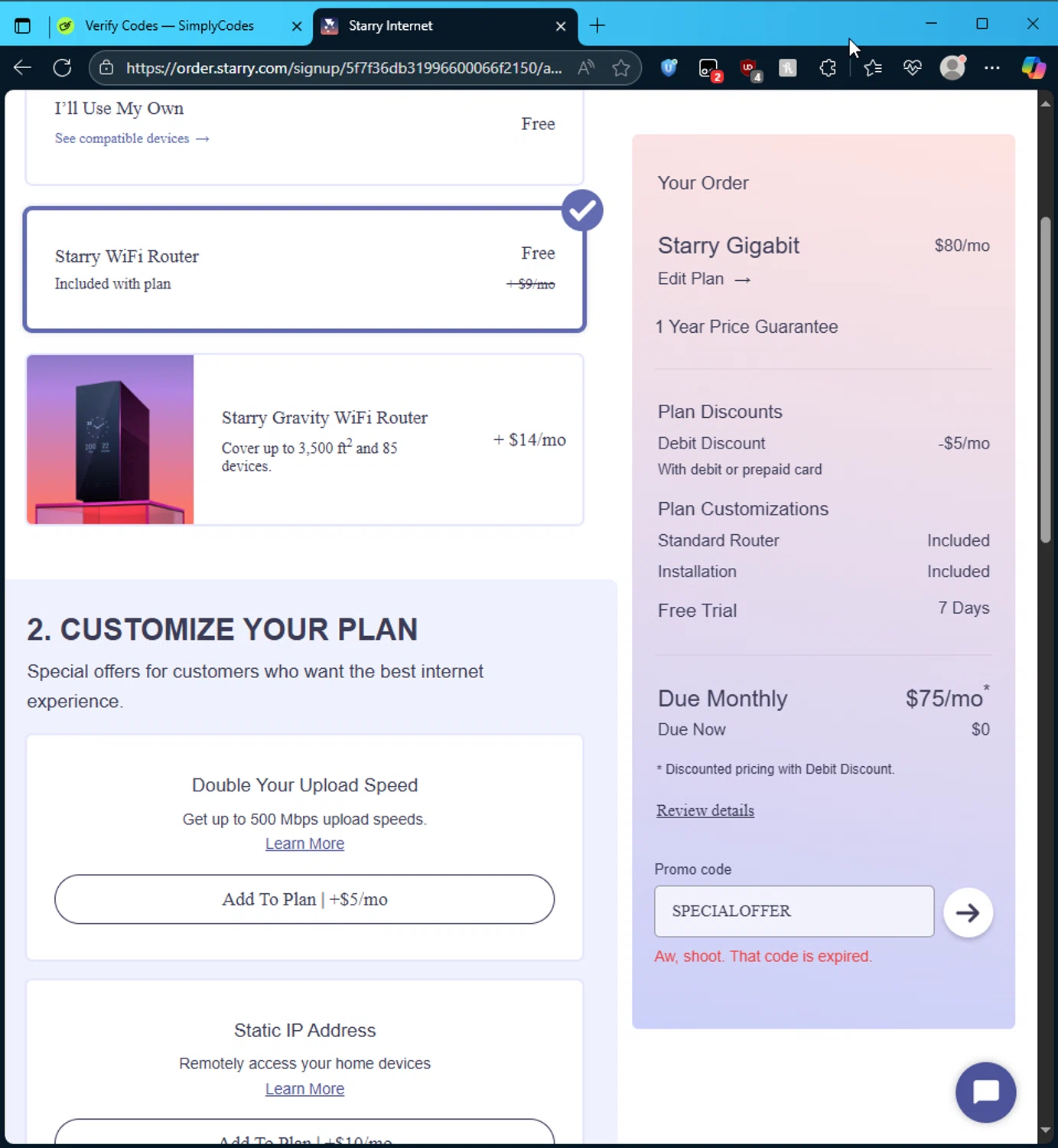Screen dimensions: 1058x1148
Task: Close the Starry Internet tab
Action: 561,26
